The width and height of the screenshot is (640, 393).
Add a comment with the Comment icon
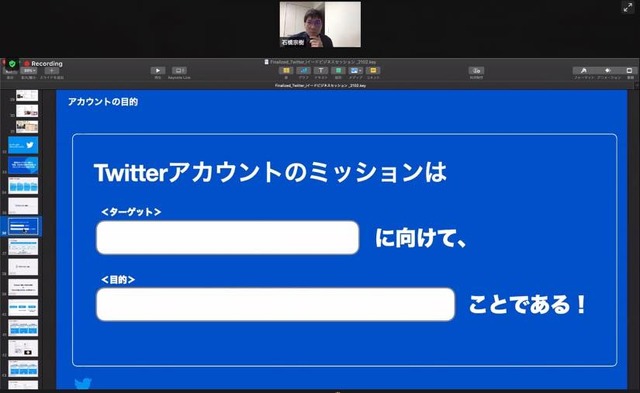[373, 71]
